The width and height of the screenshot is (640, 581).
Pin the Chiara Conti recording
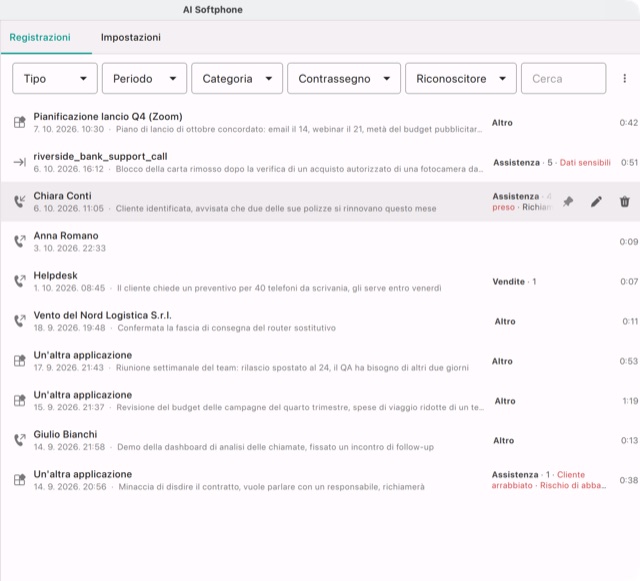(568, 201)
